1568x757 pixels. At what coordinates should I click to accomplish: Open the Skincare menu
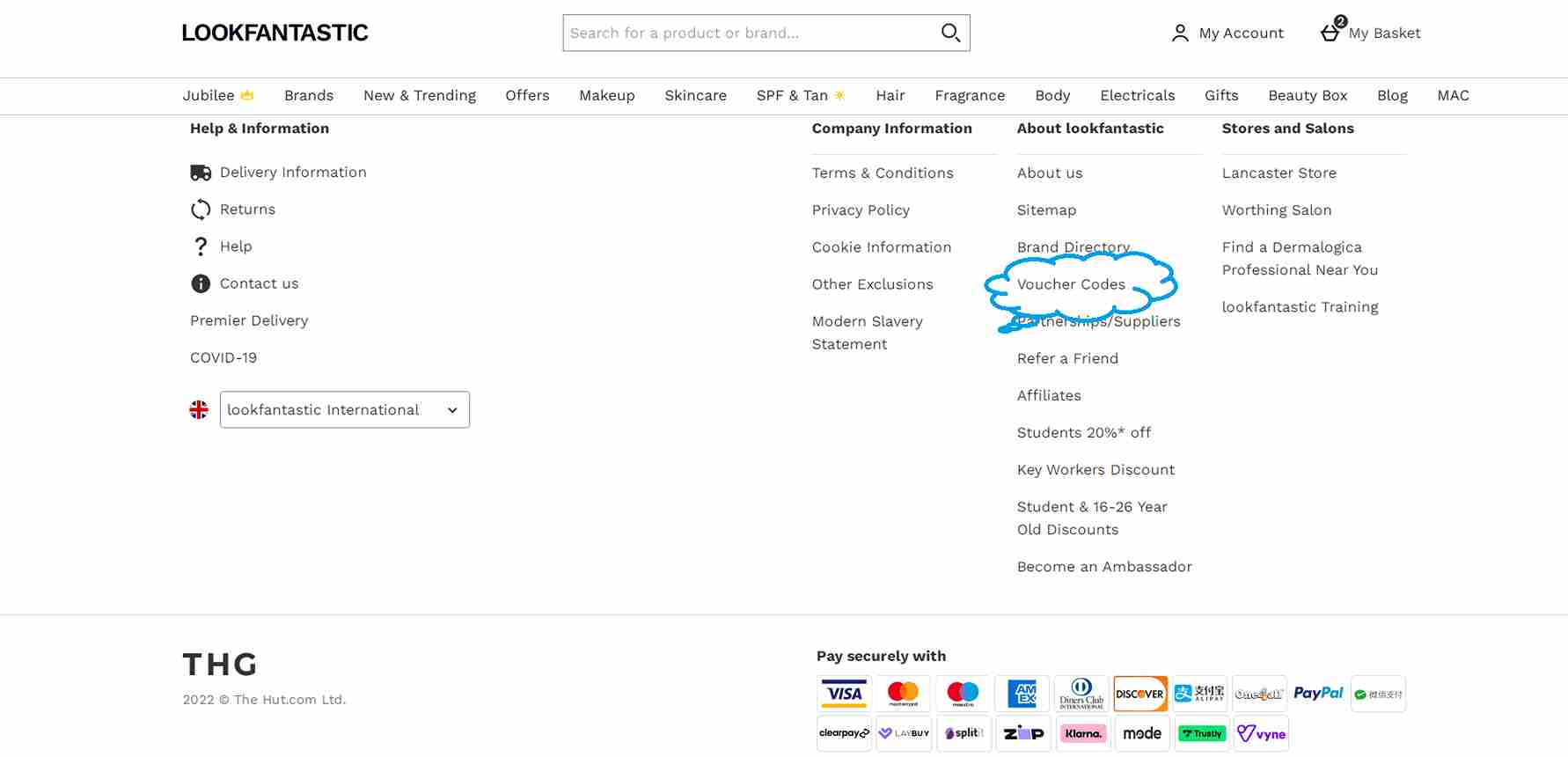695,95
